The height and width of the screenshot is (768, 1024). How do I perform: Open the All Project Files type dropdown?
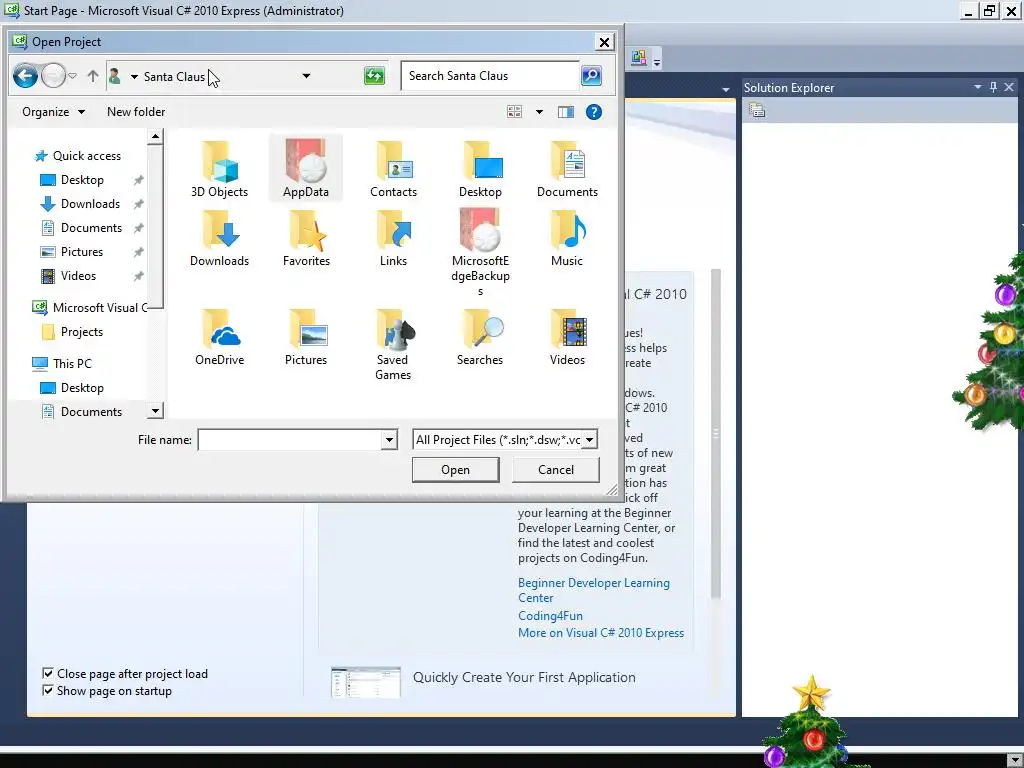click(589, 440)
